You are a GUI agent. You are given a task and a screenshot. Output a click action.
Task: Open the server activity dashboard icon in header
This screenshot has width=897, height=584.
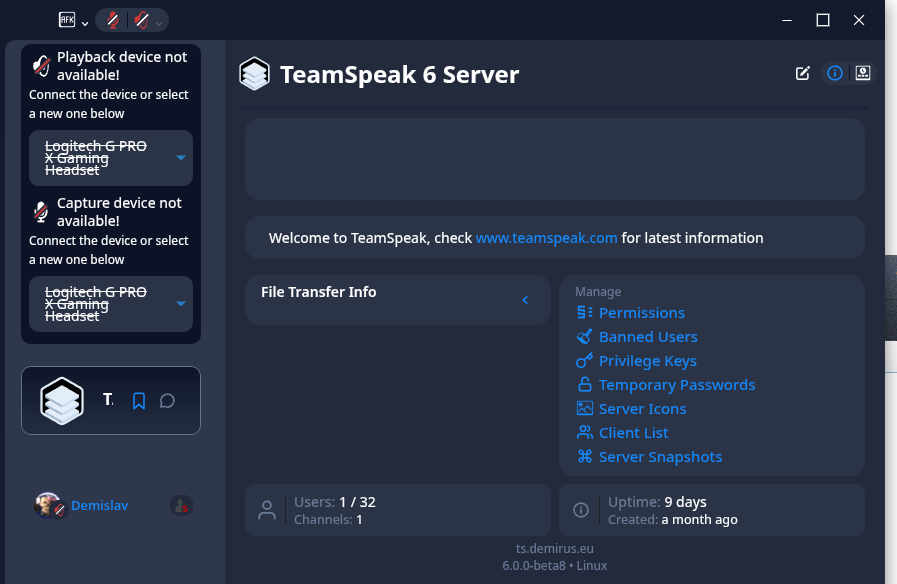[863, 73]
